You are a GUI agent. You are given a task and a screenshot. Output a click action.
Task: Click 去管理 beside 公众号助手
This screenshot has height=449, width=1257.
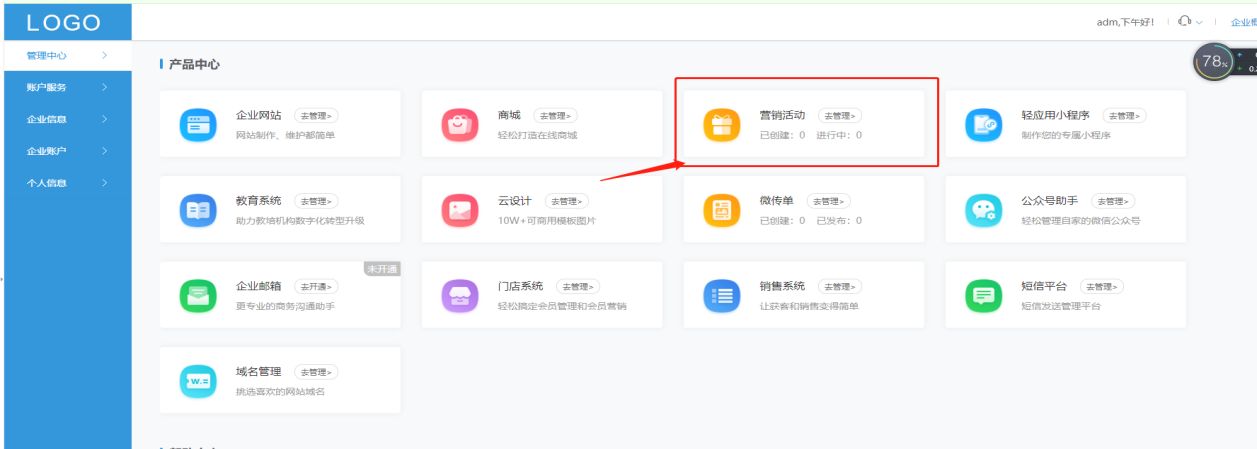[1114, 202]
